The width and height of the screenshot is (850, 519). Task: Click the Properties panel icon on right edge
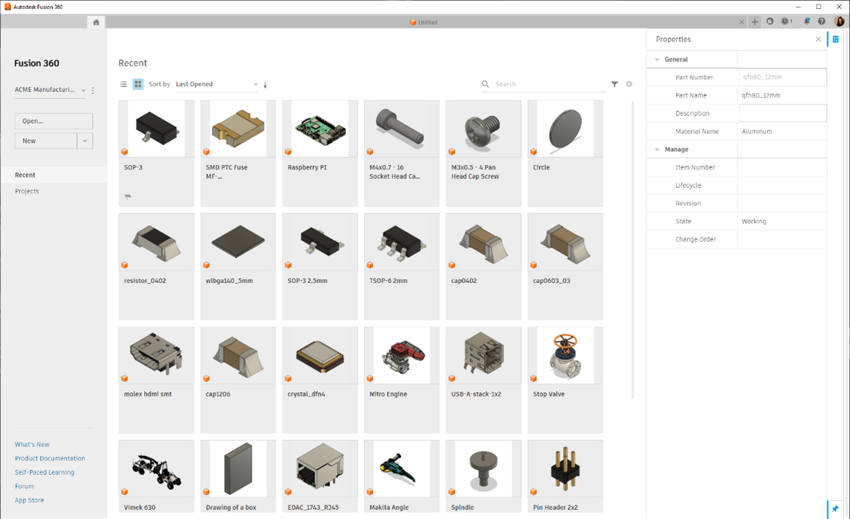(836, 40)
